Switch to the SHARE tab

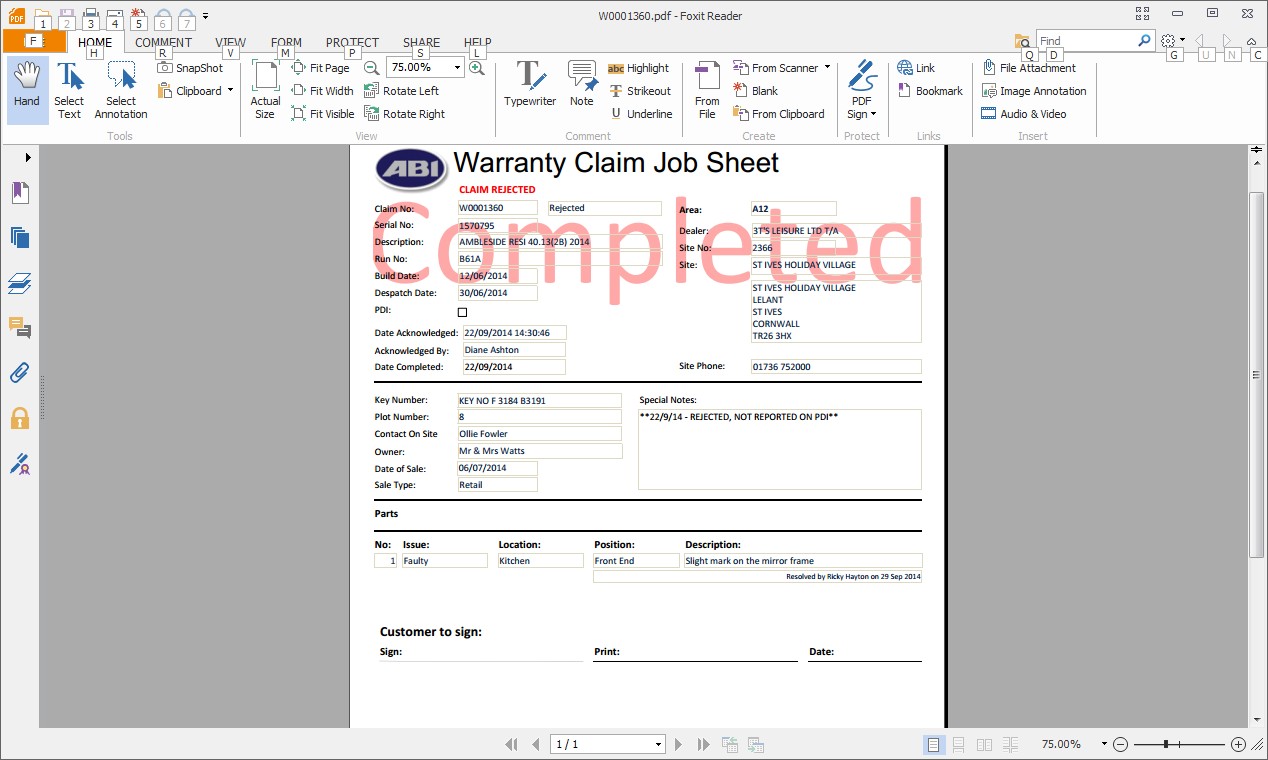click(x=421, y=43)
